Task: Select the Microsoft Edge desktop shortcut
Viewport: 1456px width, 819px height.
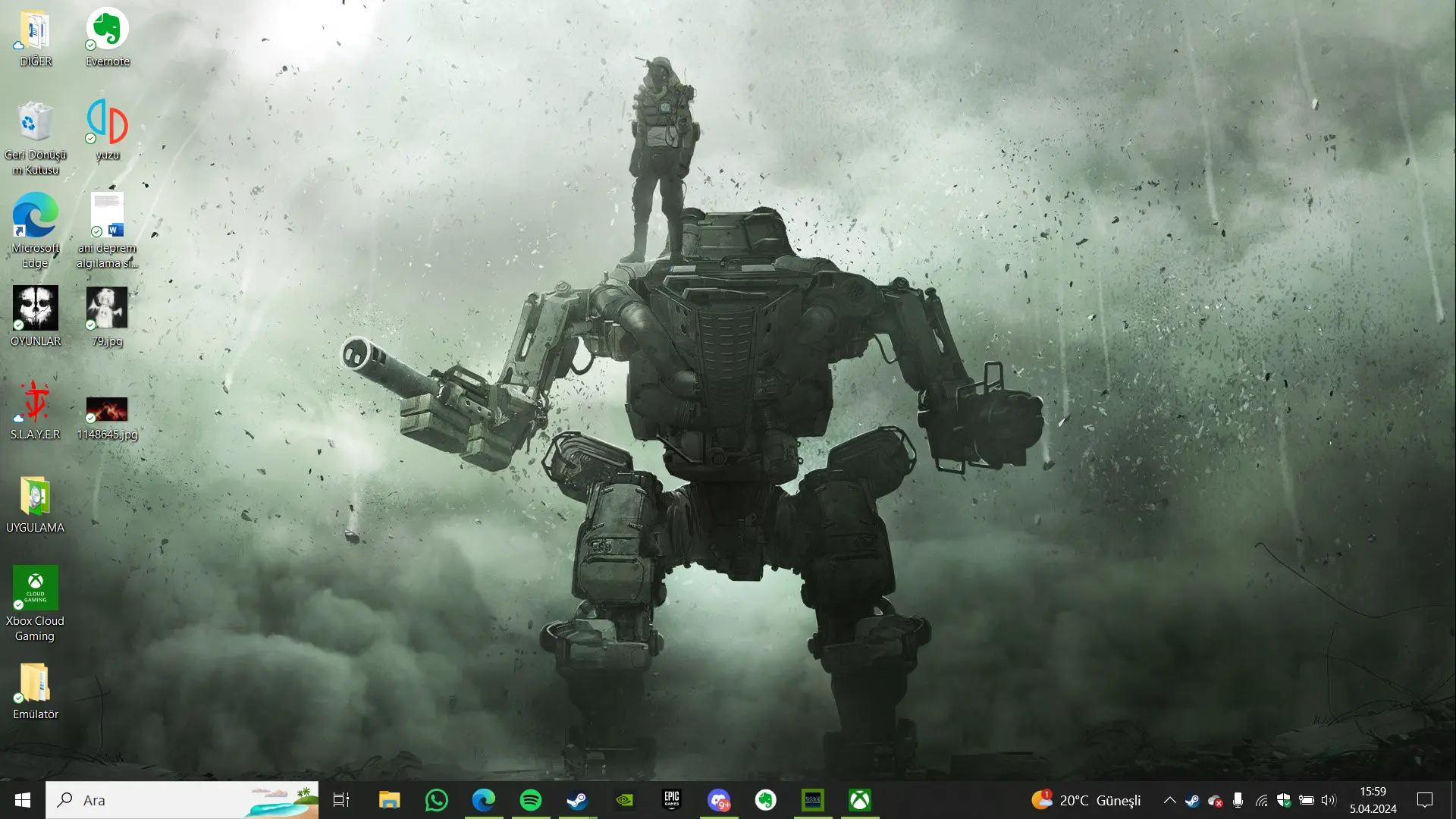Action: tap(35, 231)
